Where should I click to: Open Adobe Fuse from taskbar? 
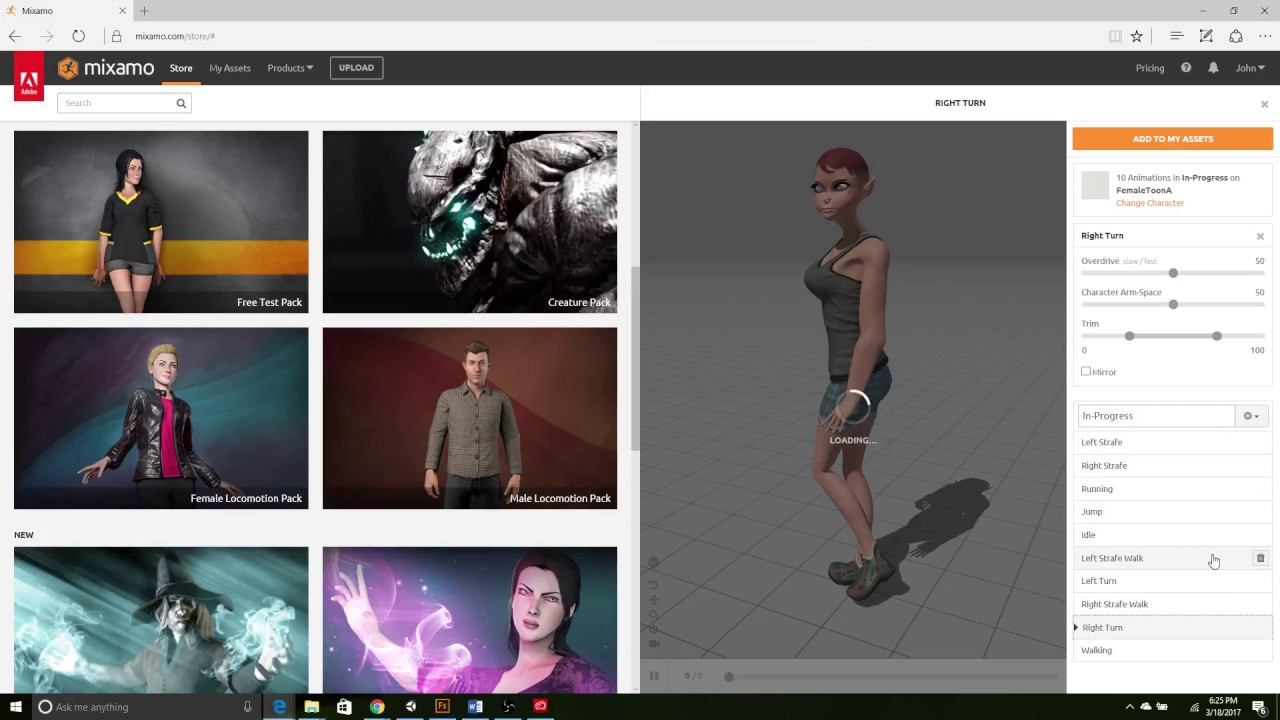coord(442,707)
